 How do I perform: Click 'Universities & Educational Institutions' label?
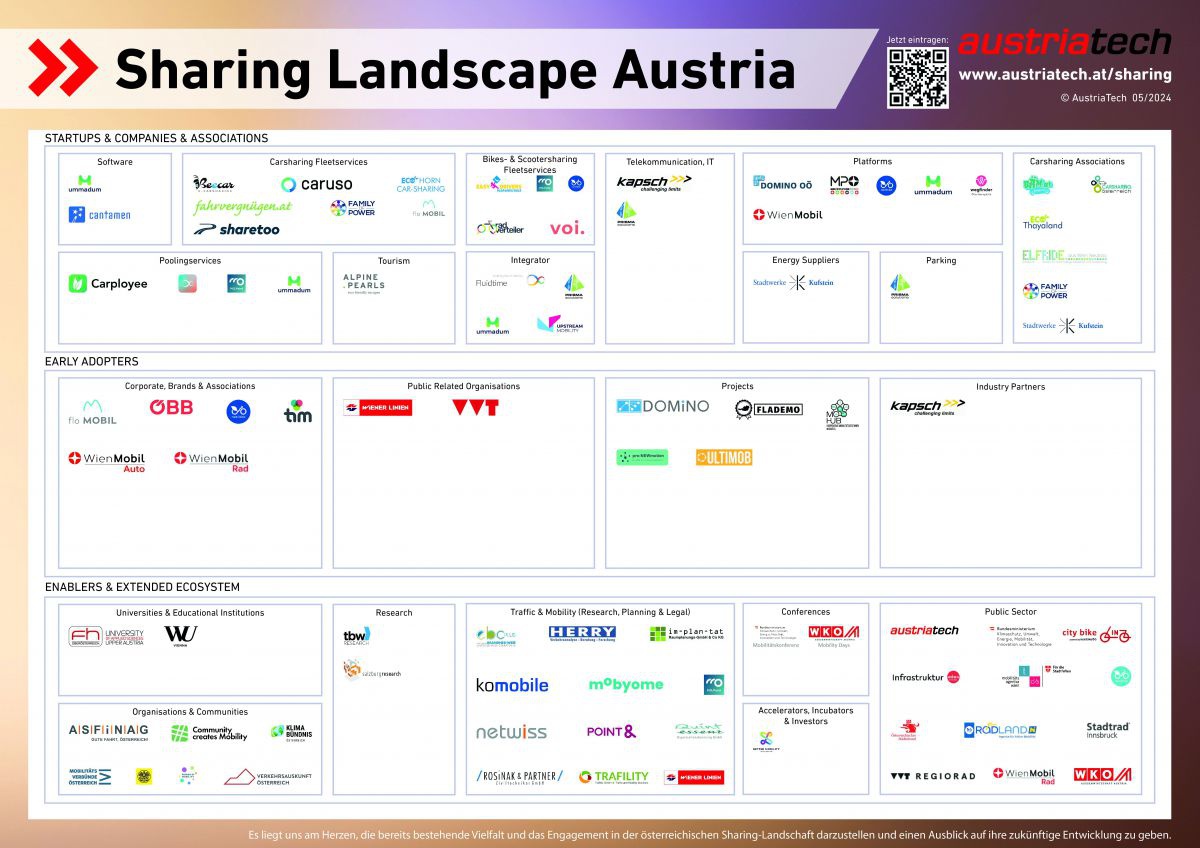[190, 612]
